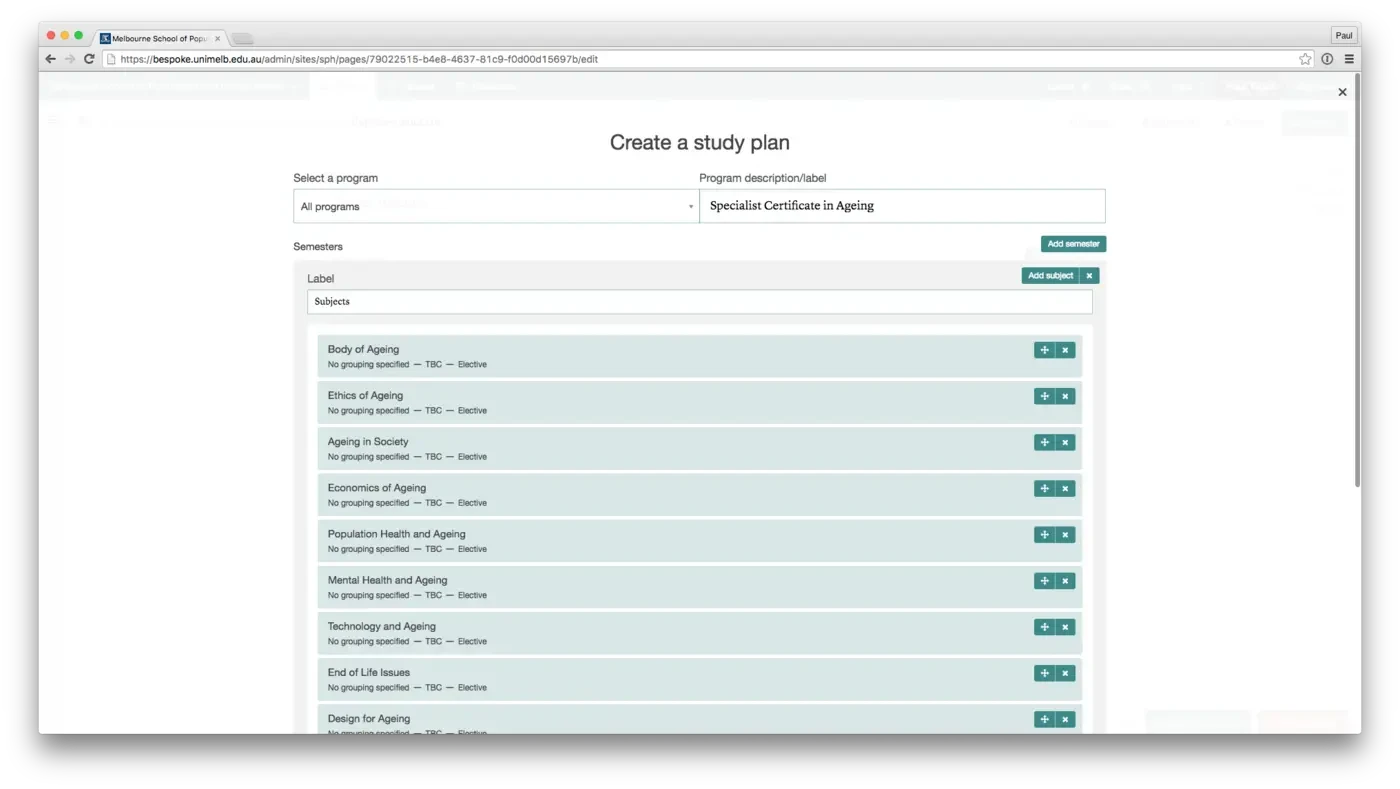
Task: Select Design for Ageing title
Action: 368,718
